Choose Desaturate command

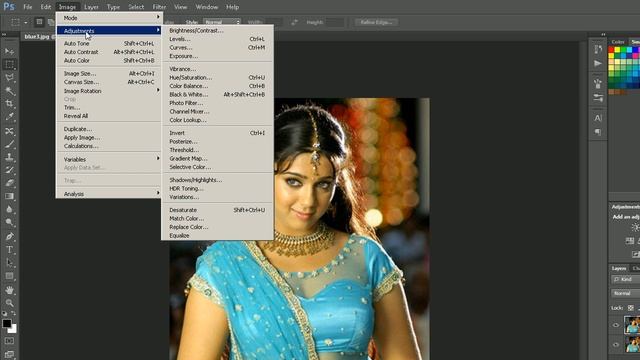tap(217, 210)
